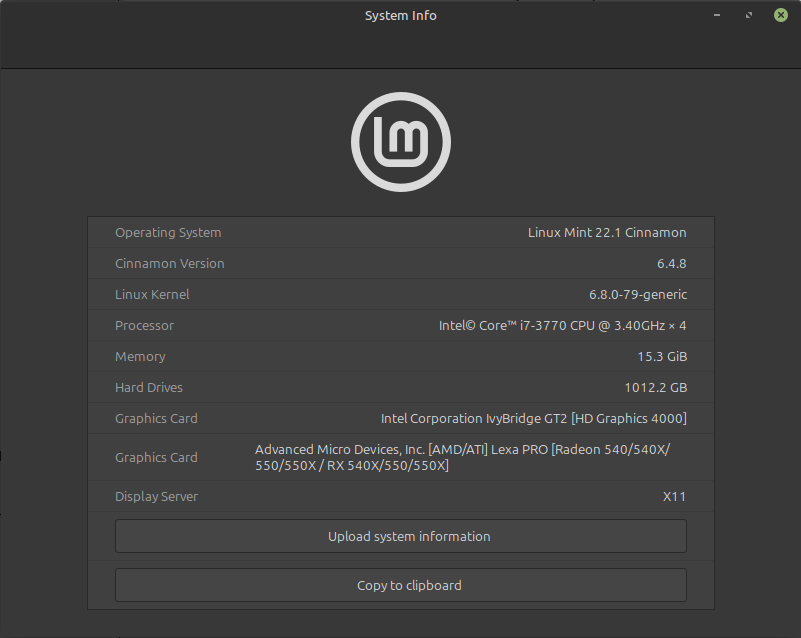801x638 pixels.
Task: Select the X11 display server value
Action: click(x=674, y=497)
